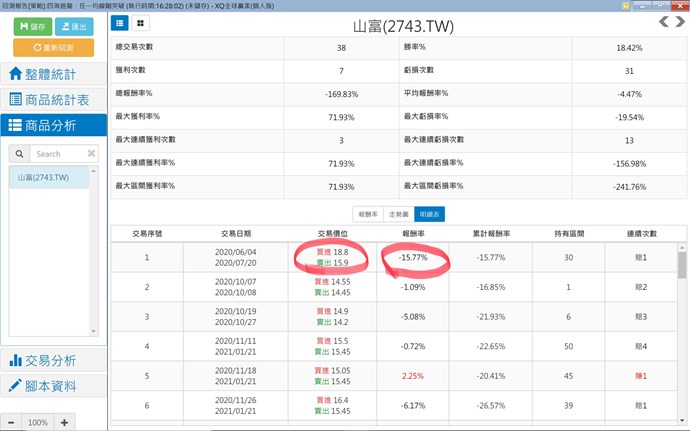Select trade row 3 dated 2020/10/19
Image resolution: width=690 pixels, height=431 pixels.
point(394,317)
